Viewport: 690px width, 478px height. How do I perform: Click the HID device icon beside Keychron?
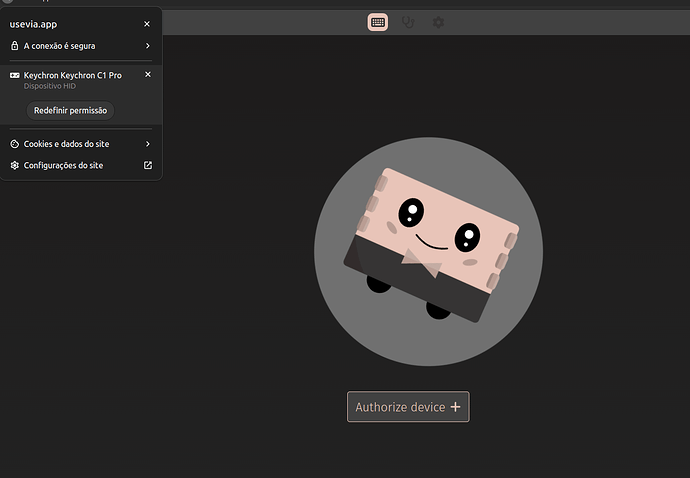click(15, 75)
